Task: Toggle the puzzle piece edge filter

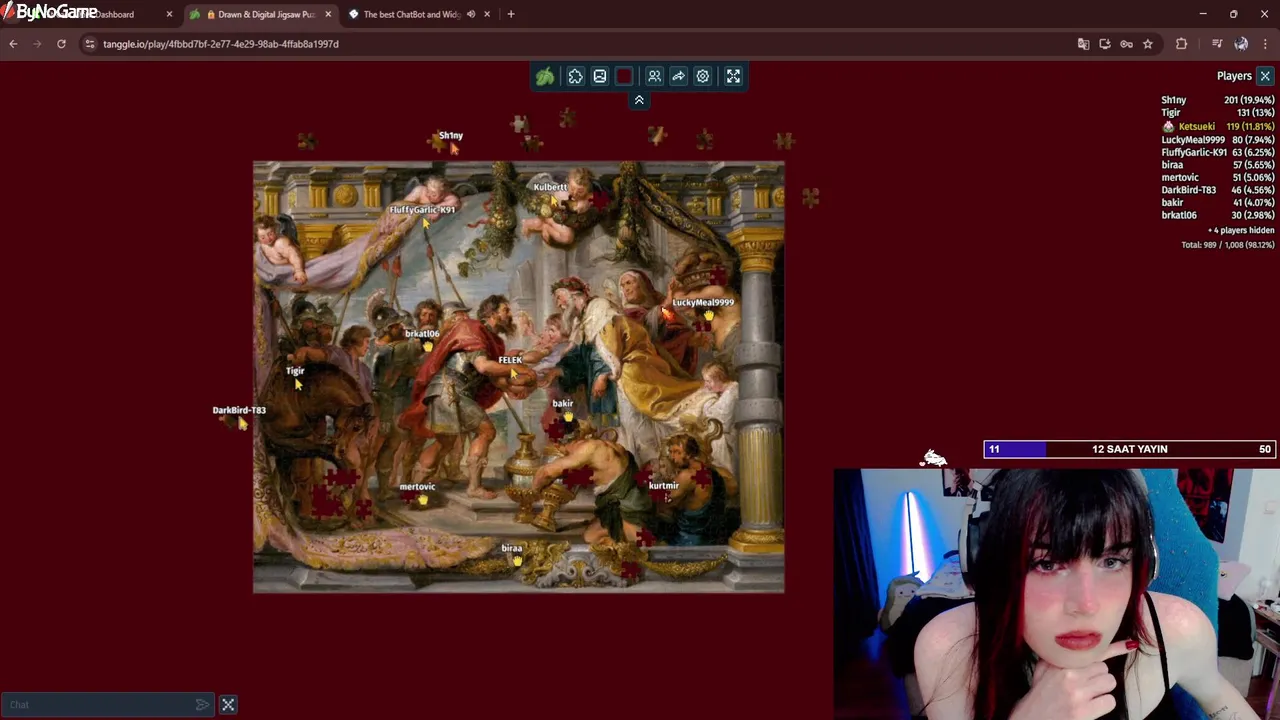Action: click(x=576, y=76)
